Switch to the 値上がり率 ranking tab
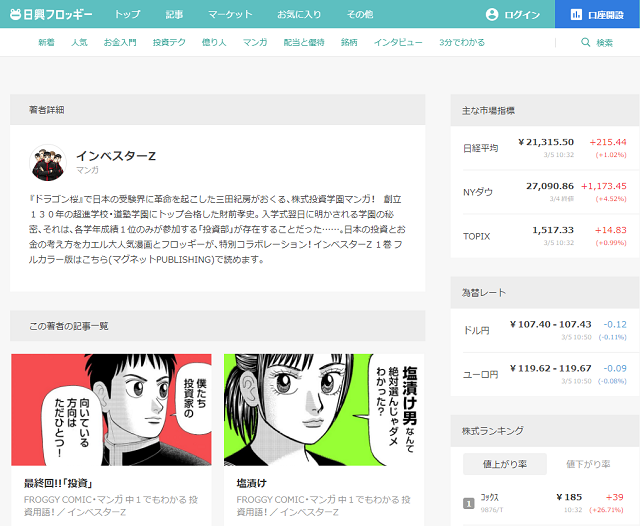This screenshot has height=526, width=640. coord(504,464)
